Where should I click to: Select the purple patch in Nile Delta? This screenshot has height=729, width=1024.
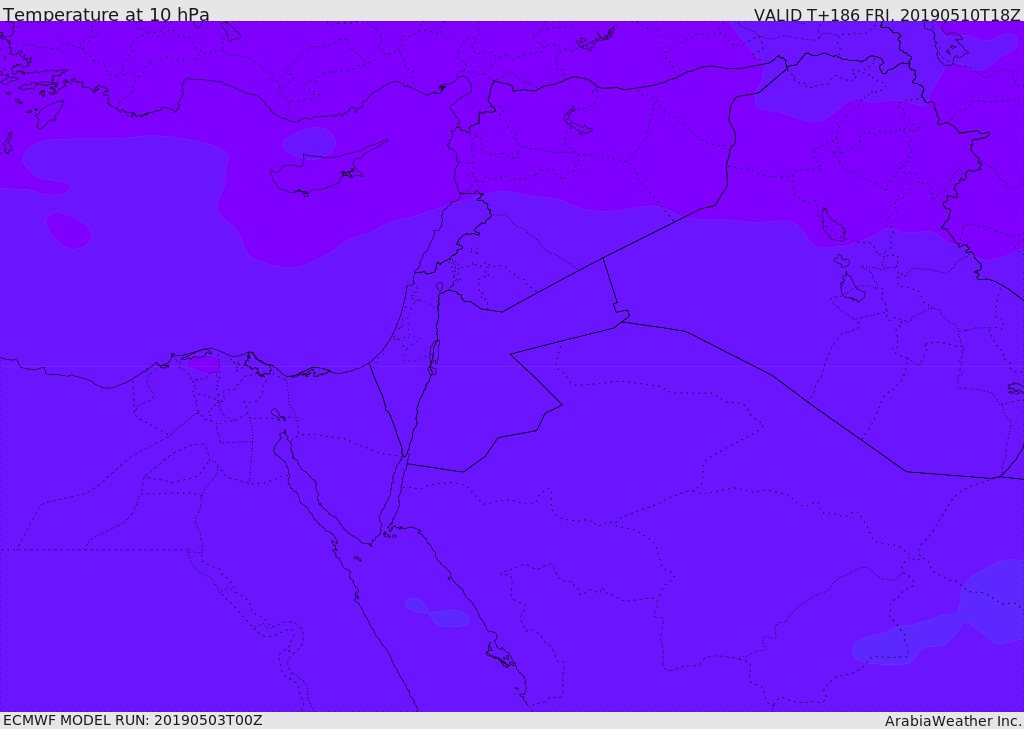204,363
